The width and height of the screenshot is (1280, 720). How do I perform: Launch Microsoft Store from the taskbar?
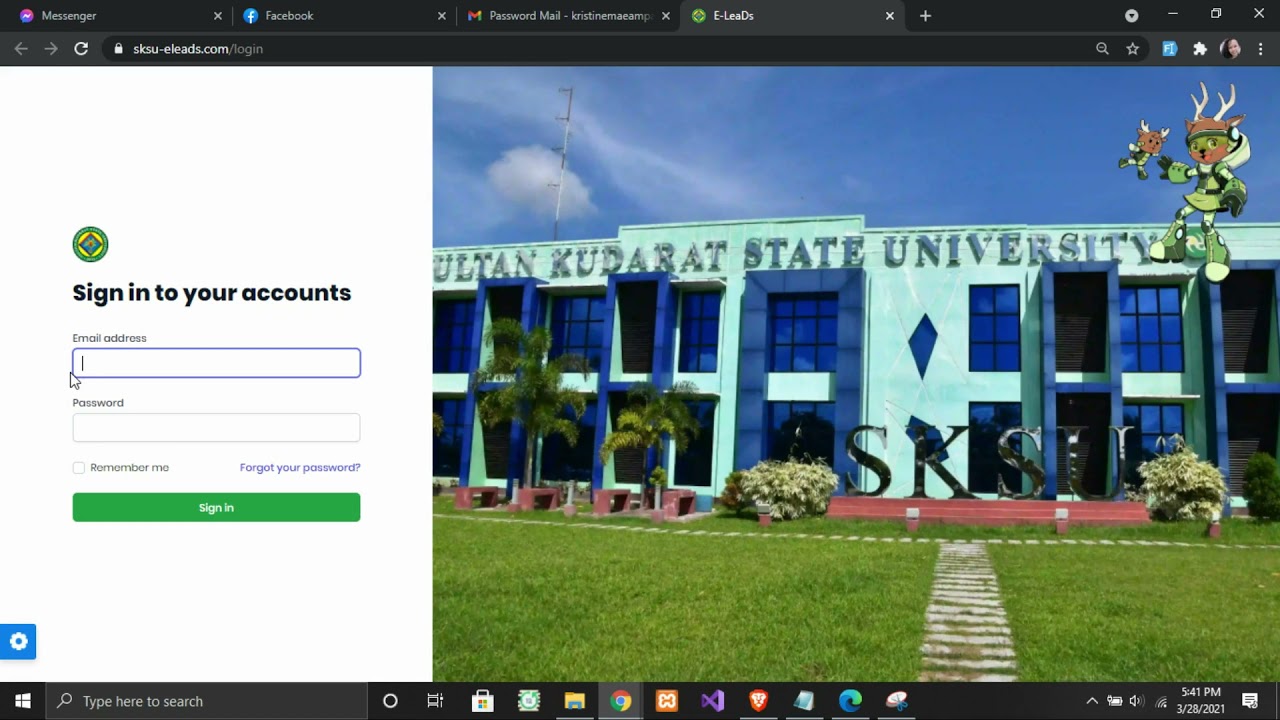coord(482,701)
